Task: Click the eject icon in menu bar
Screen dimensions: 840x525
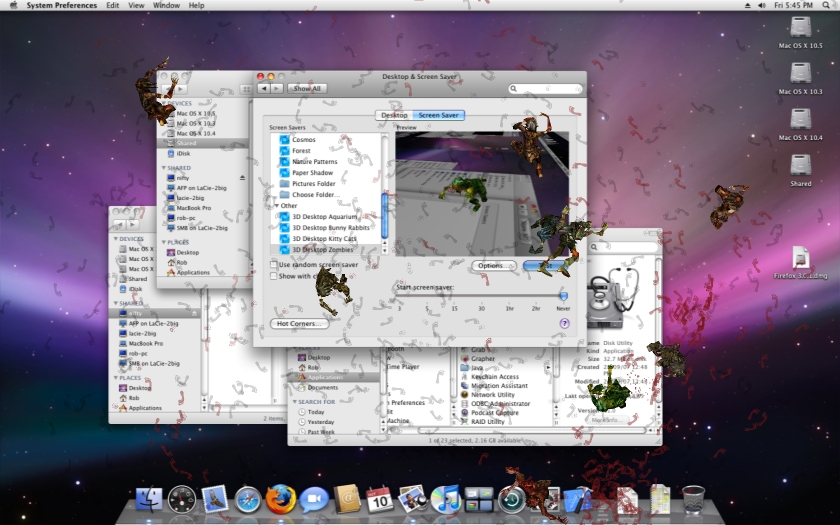Action: tap(747, 5)
